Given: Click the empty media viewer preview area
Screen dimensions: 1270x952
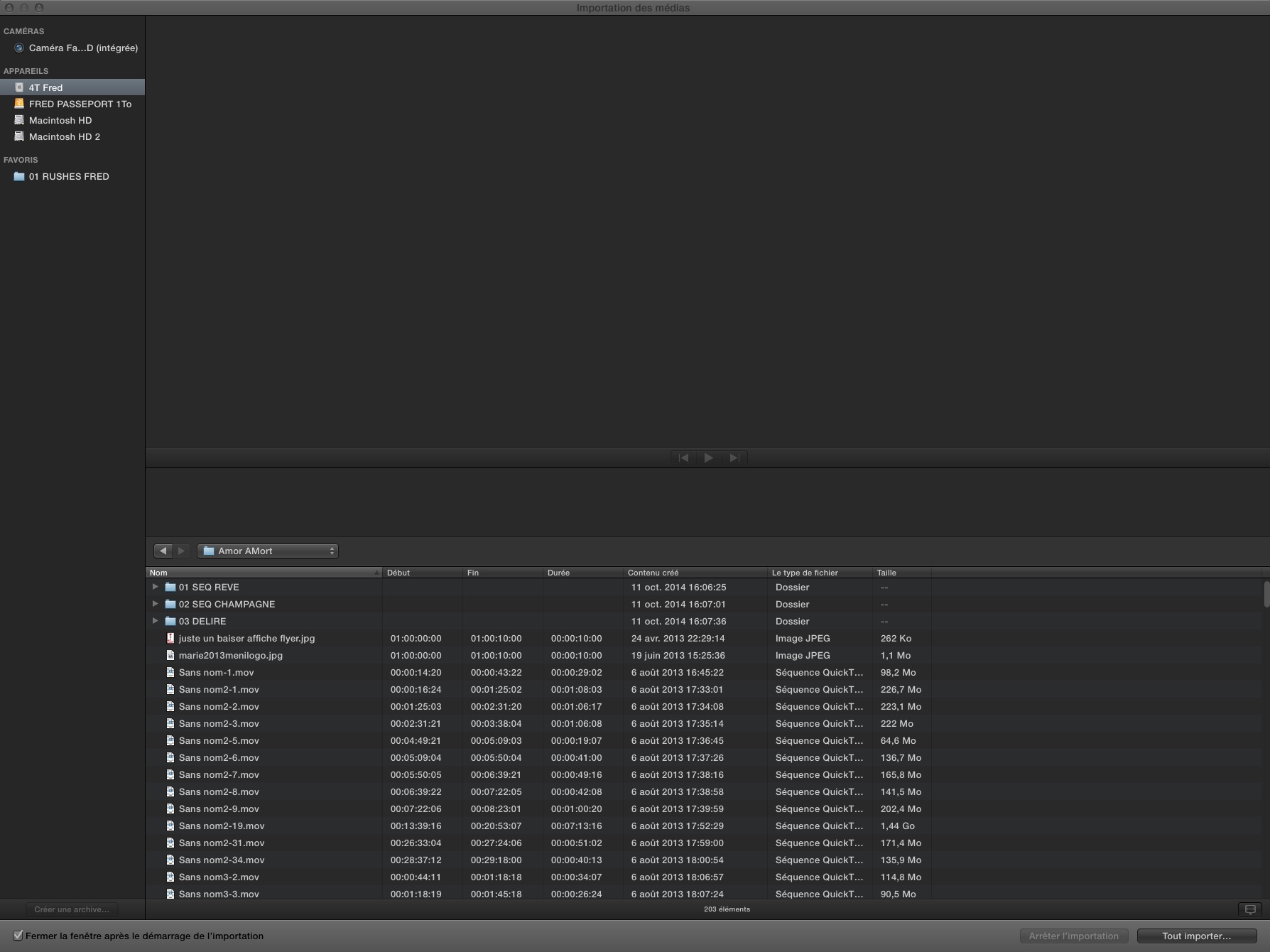Looking at the screenshot, I should pos(707,232).
